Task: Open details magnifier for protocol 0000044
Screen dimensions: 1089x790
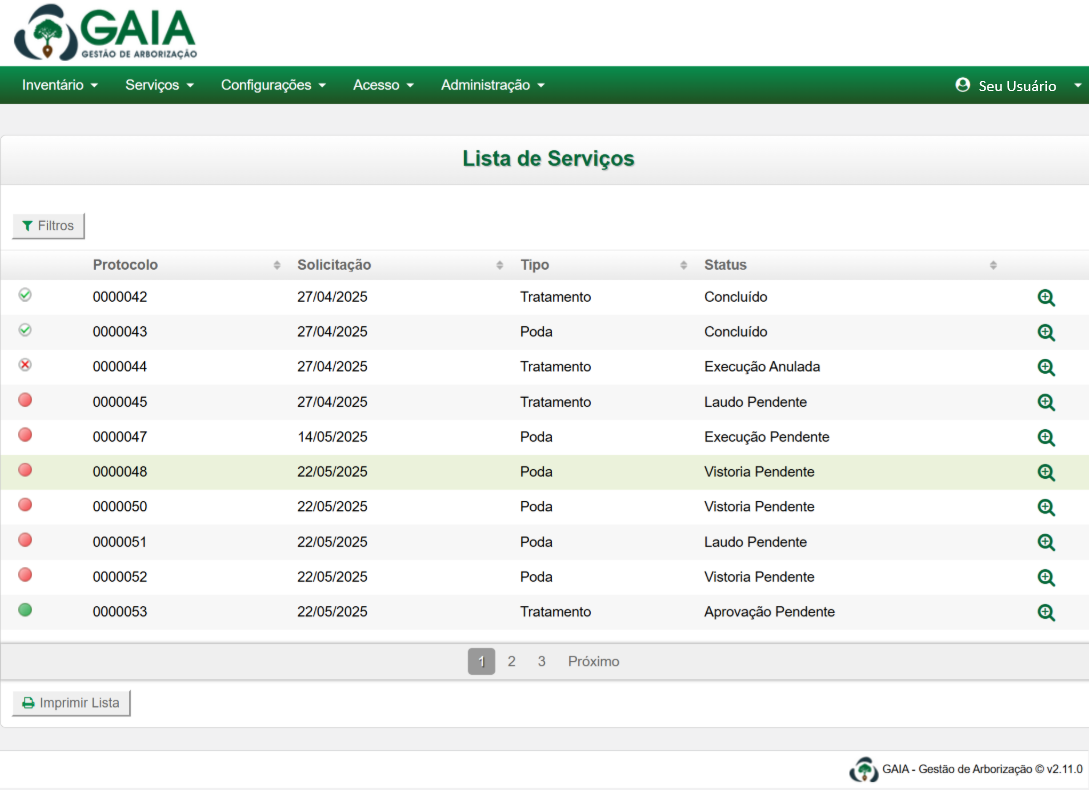Action: click(x=1046, y=368)
